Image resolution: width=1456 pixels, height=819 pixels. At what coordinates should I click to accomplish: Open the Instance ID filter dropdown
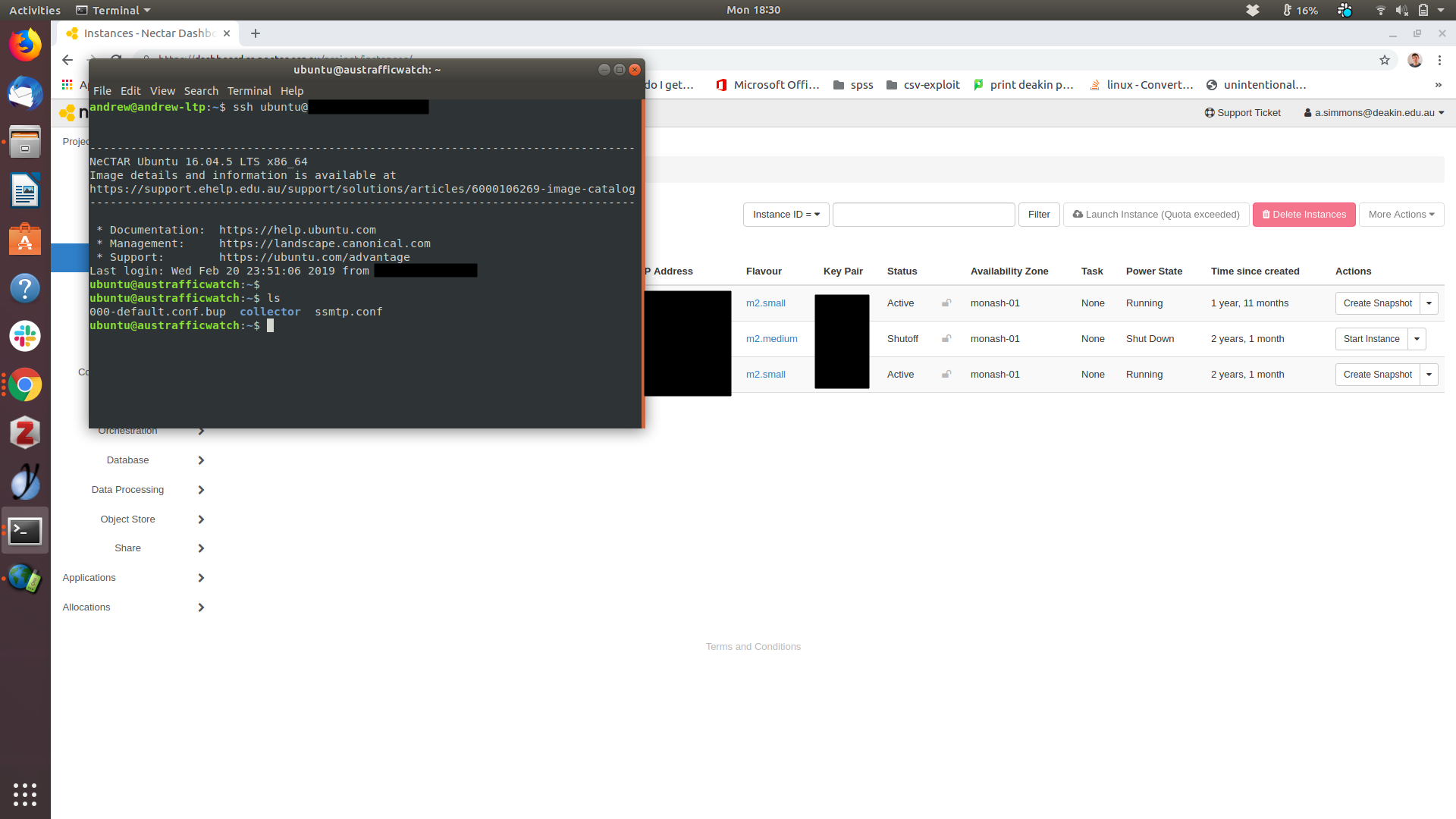(x=786, y=215)
